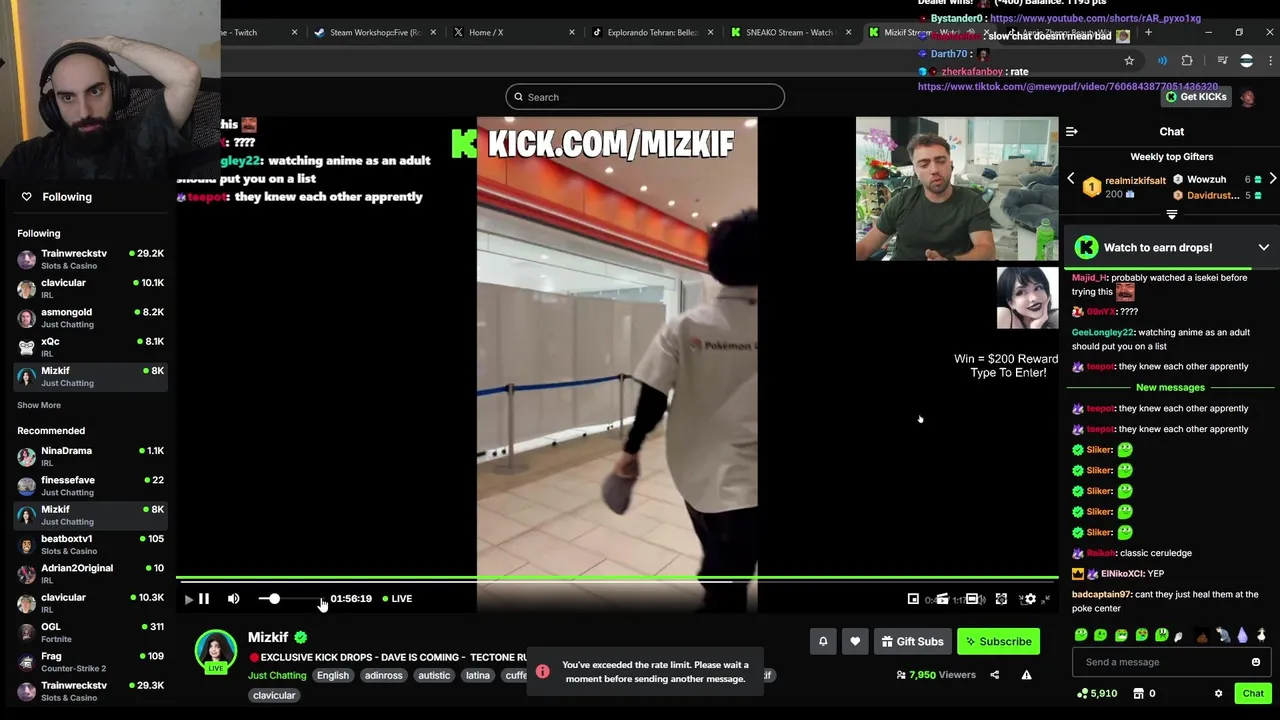Viewport: 1280px width, 720px height.
Task: Open asmongold channel from Following
Action: (90, 318)
